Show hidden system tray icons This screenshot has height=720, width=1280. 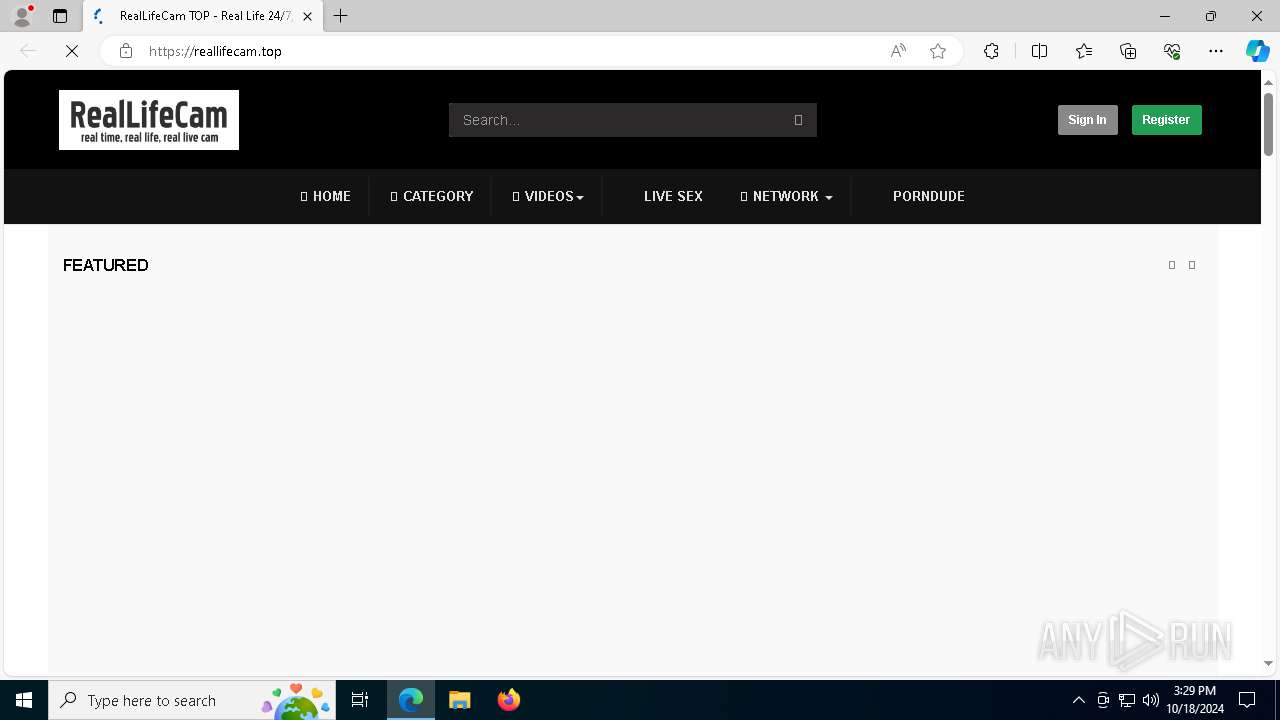point(1078,700)
